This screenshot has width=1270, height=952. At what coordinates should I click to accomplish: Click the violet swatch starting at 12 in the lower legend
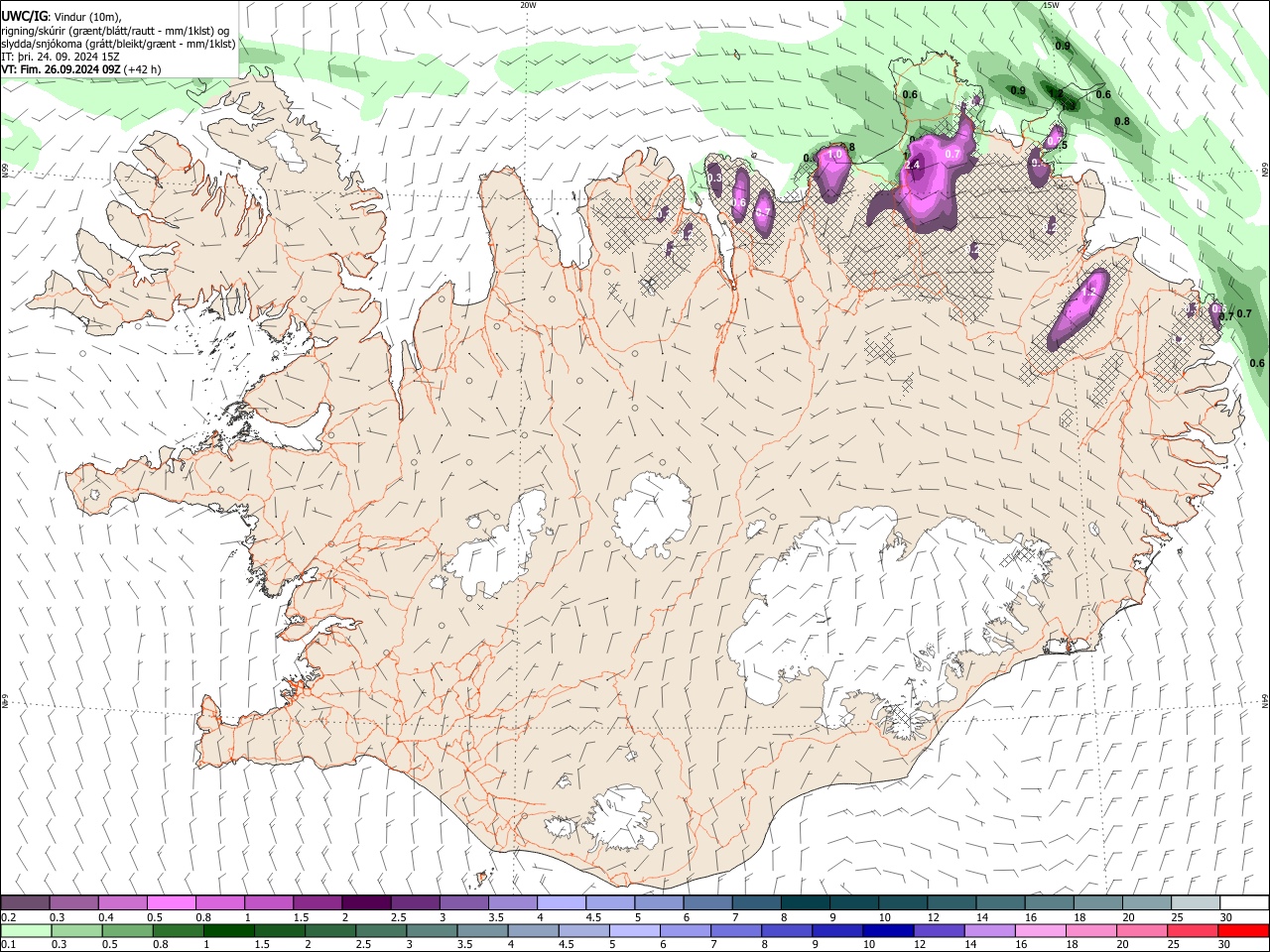pyautogui.click(x=939, y=930)
